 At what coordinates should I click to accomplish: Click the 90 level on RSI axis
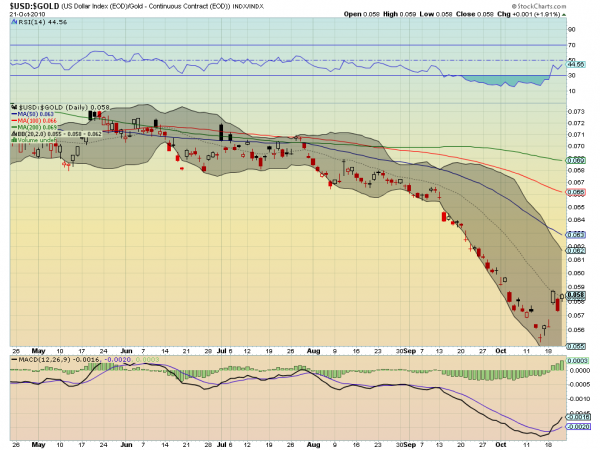[x=572, y=29]
